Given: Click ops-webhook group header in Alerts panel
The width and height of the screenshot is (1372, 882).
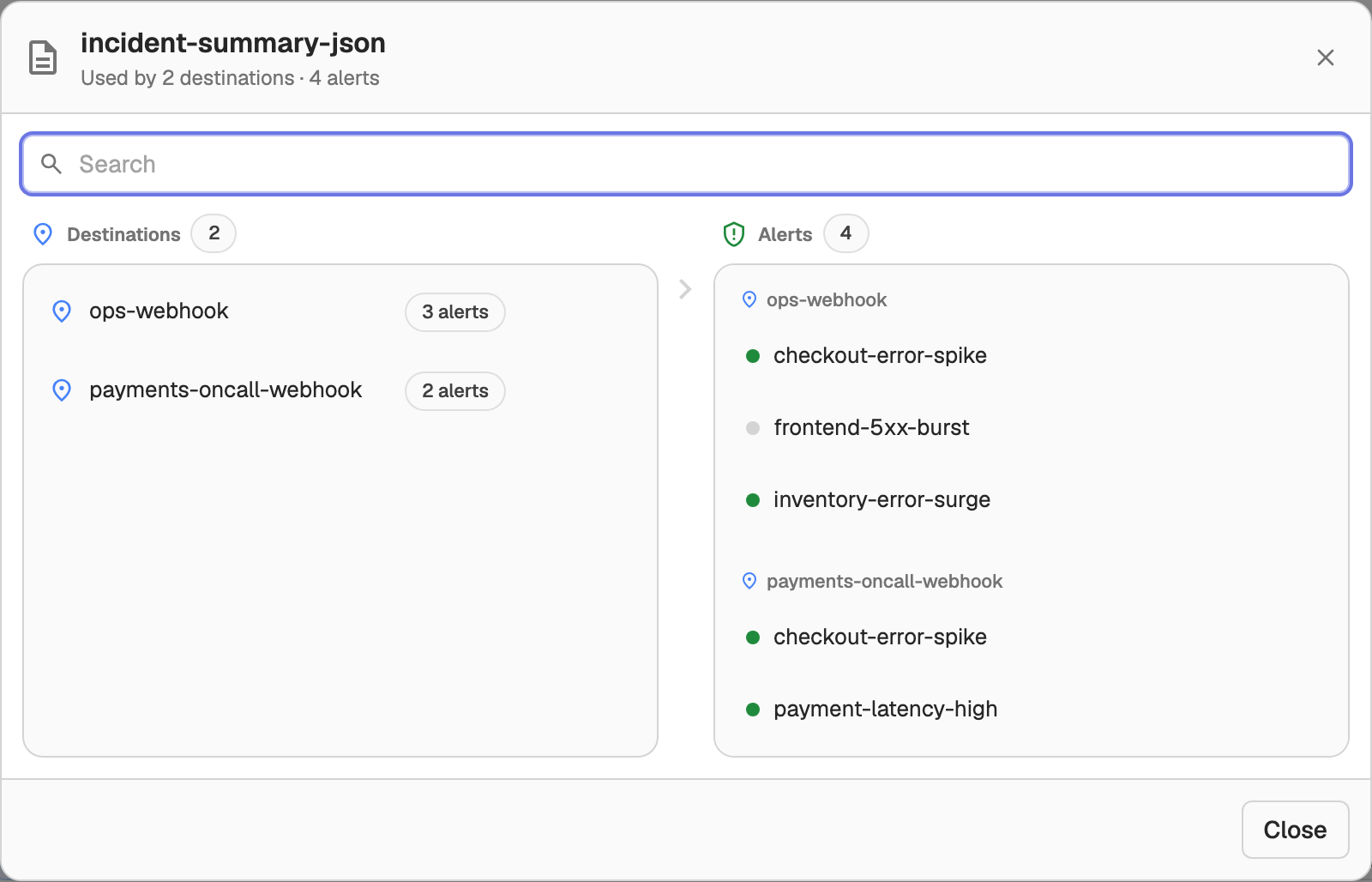Looking at the screenshot, I should (827, 300).
